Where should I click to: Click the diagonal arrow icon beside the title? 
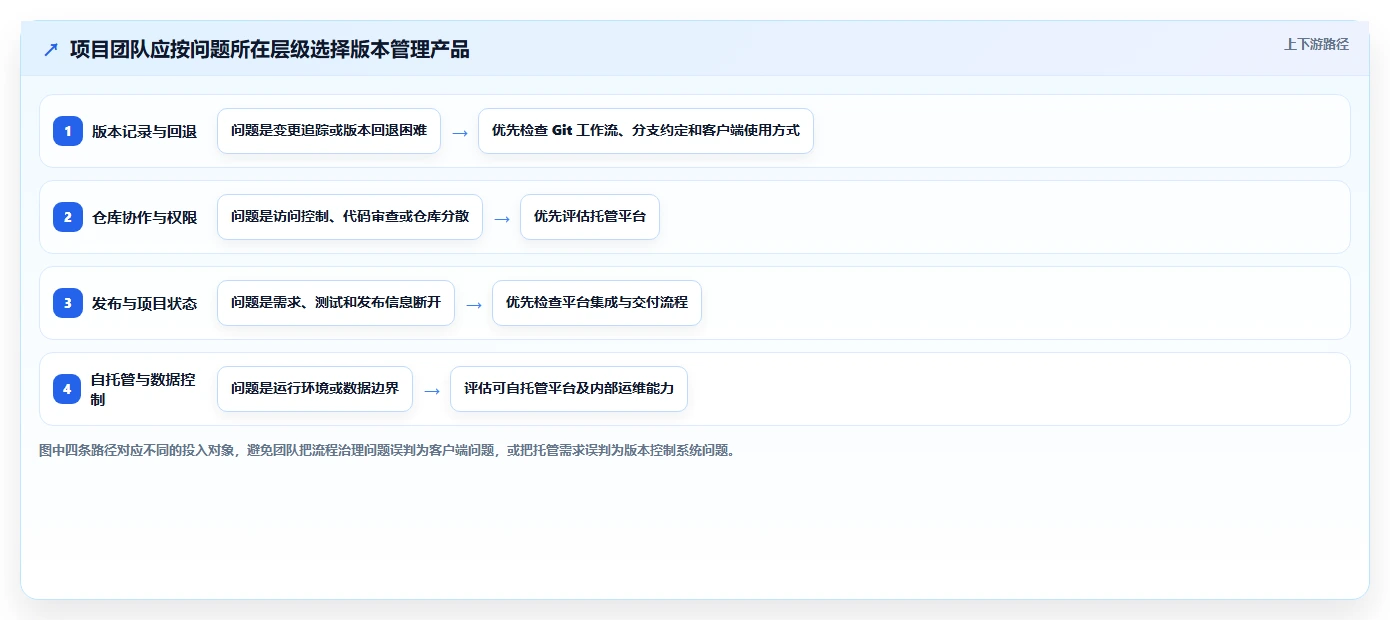coord(51,50)
